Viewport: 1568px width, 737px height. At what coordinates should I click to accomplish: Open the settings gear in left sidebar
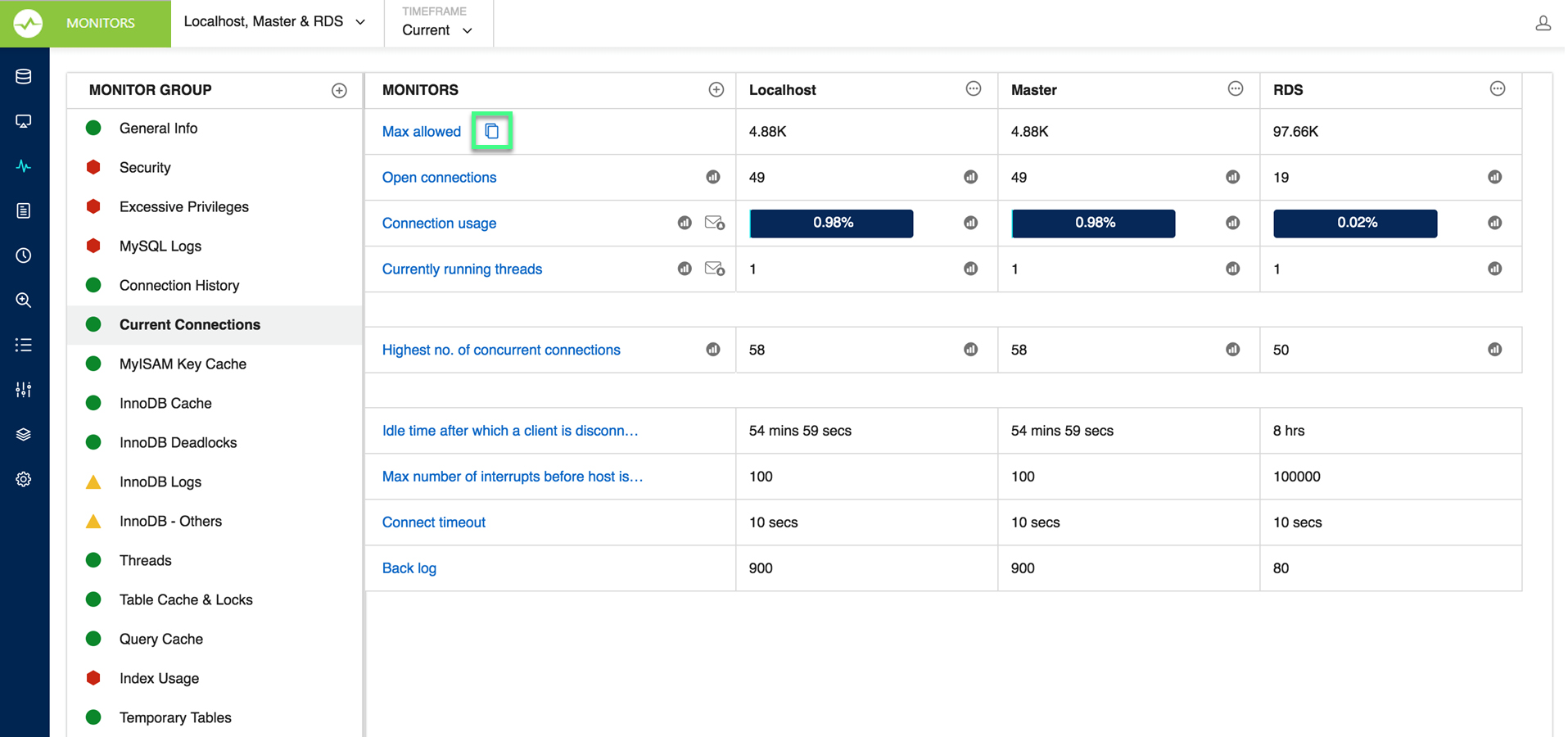[24, 479]
